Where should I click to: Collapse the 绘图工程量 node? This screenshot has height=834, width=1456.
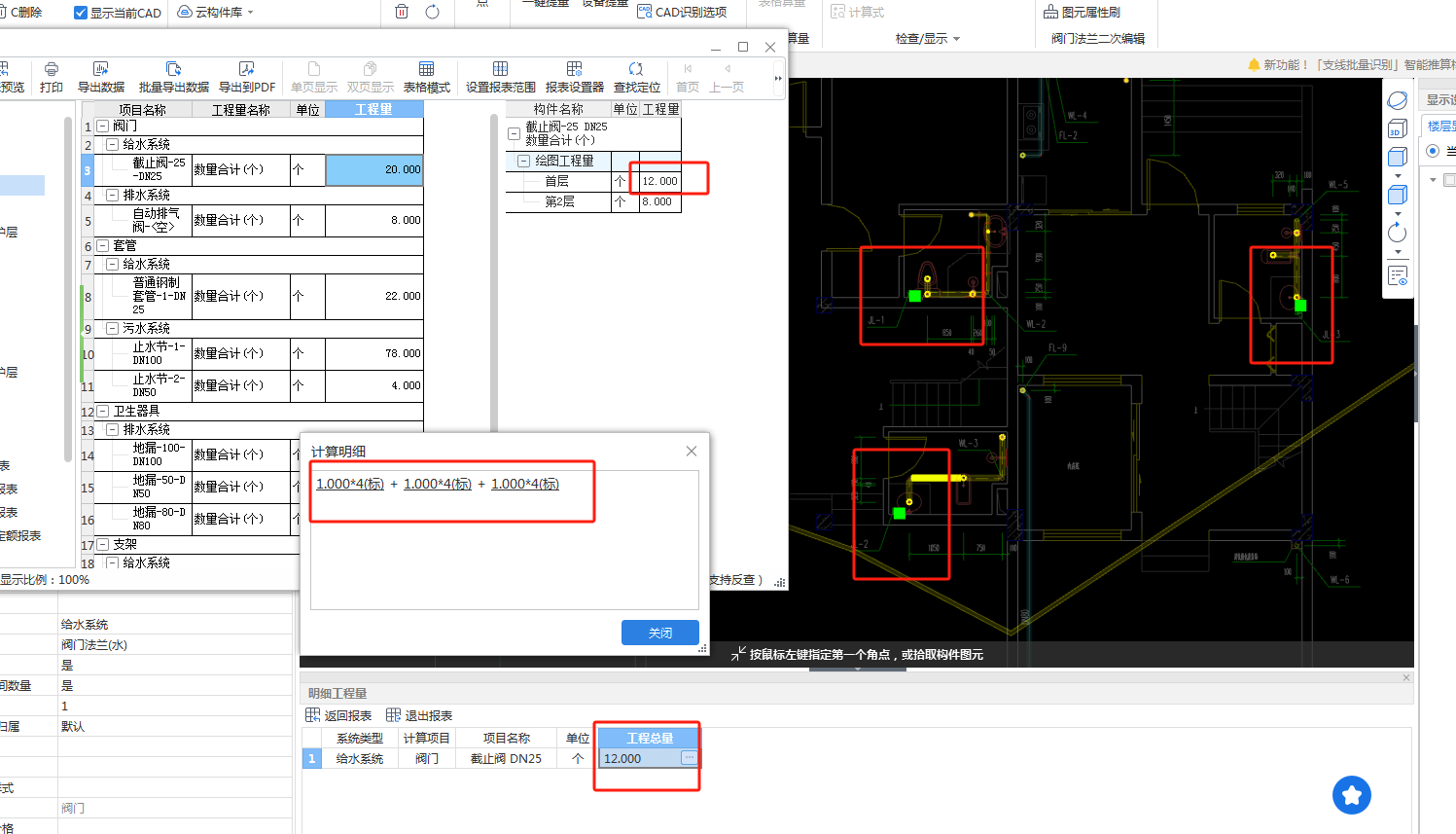pos(524,162)
